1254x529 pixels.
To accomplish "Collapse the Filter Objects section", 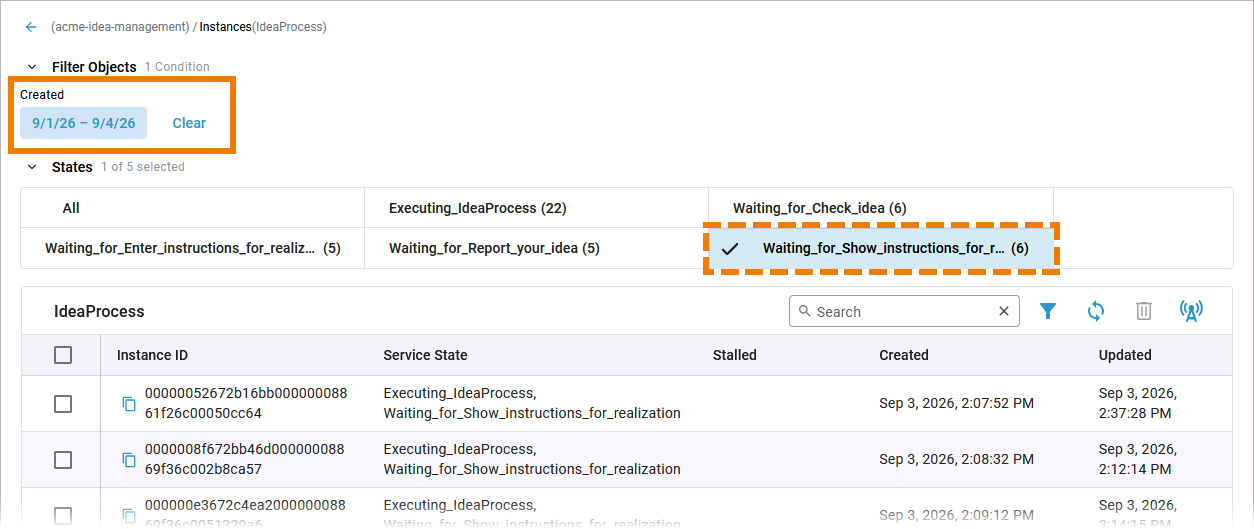I will (32, 67).
